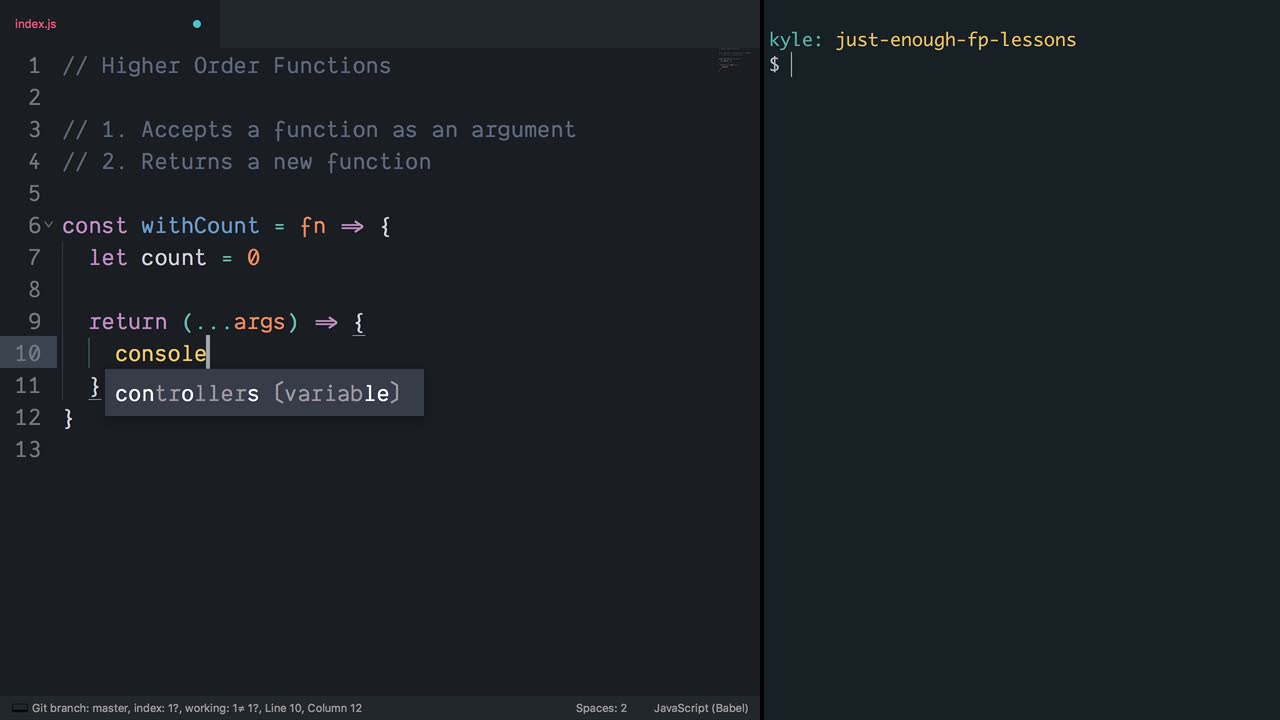Click the unsaved changes dot on the index.js tab
Screen dimensions: 1280x720
197,23
